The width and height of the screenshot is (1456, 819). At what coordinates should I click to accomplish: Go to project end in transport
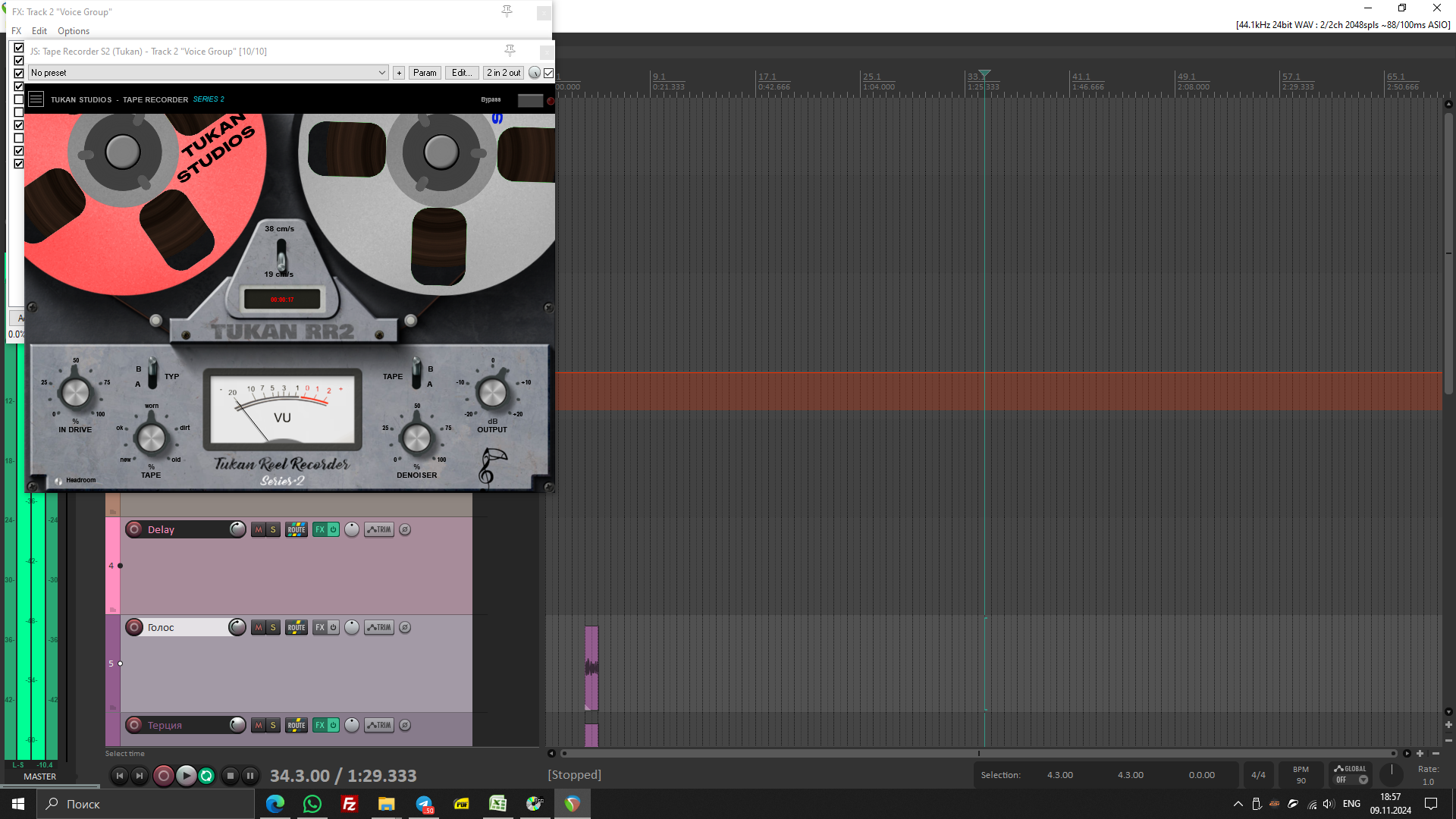(x=139, y=776)
